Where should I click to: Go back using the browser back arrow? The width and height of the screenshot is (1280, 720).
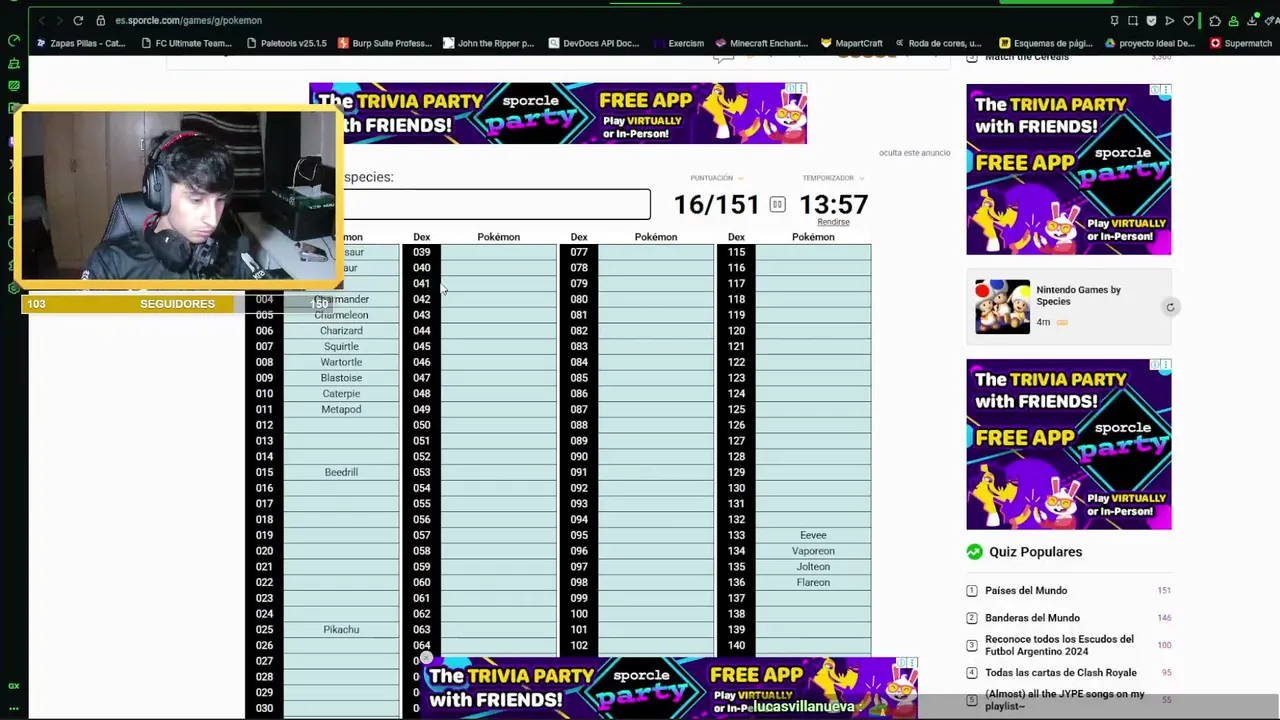pos(41,20)
